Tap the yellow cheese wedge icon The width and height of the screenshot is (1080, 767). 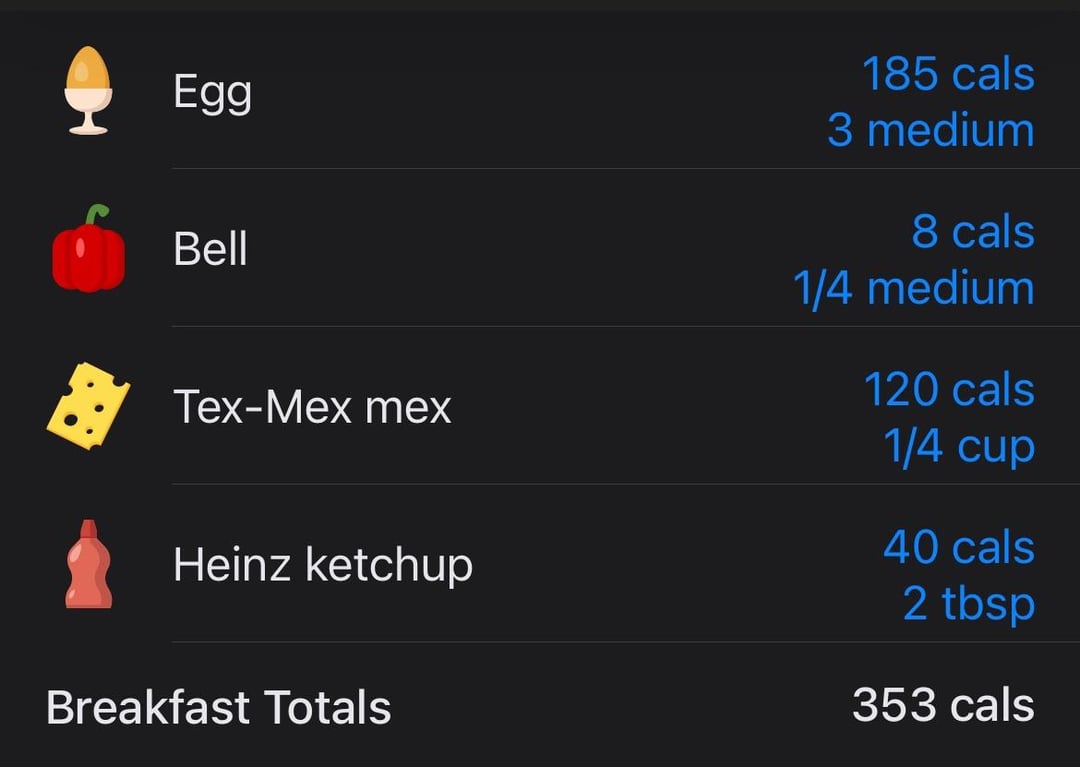click(88, 406)
